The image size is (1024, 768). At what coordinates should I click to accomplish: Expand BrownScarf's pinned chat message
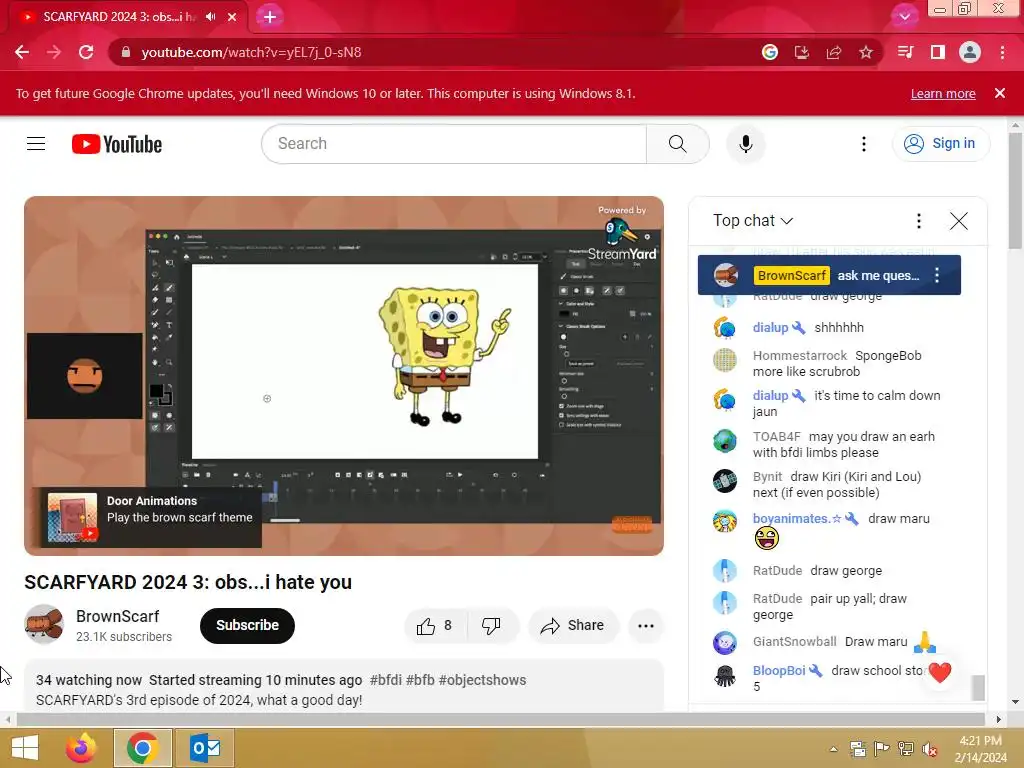(x=829, y=275)
